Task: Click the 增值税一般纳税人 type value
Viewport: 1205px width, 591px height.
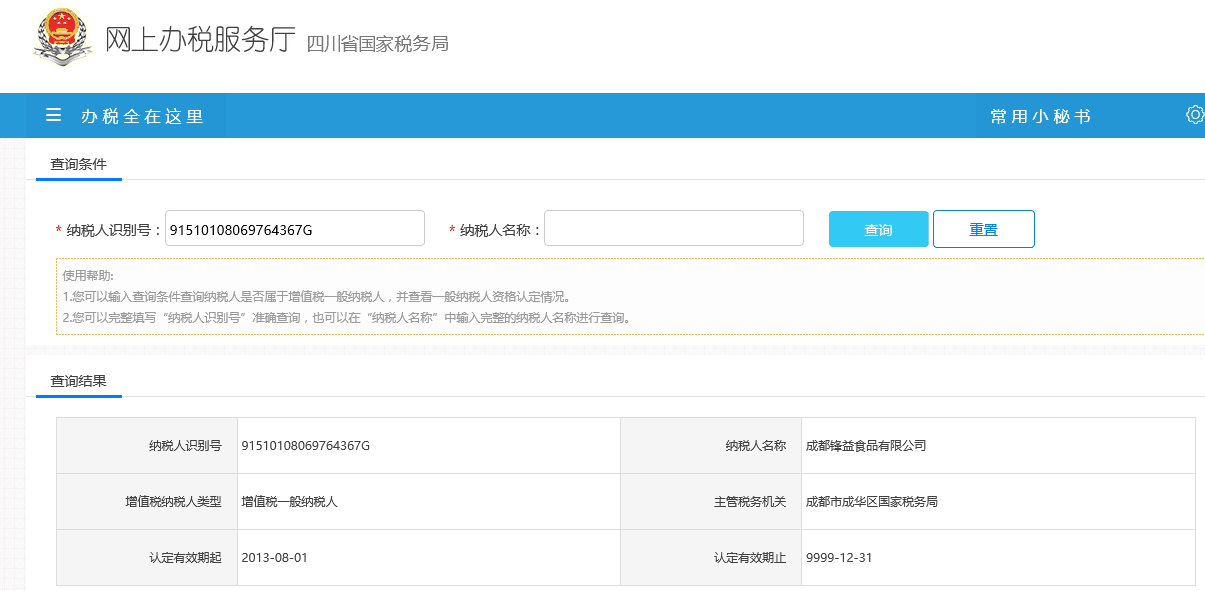Action: [289, 502]
